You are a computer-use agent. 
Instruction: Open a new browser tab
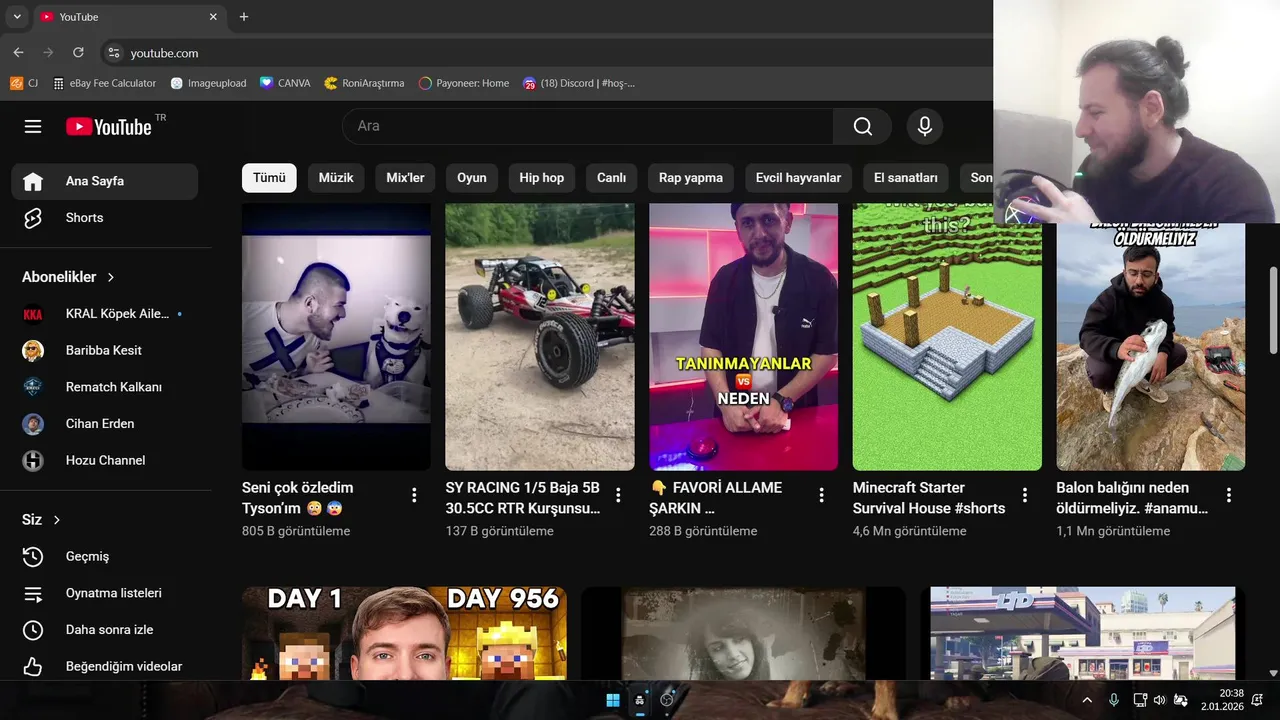244,17
